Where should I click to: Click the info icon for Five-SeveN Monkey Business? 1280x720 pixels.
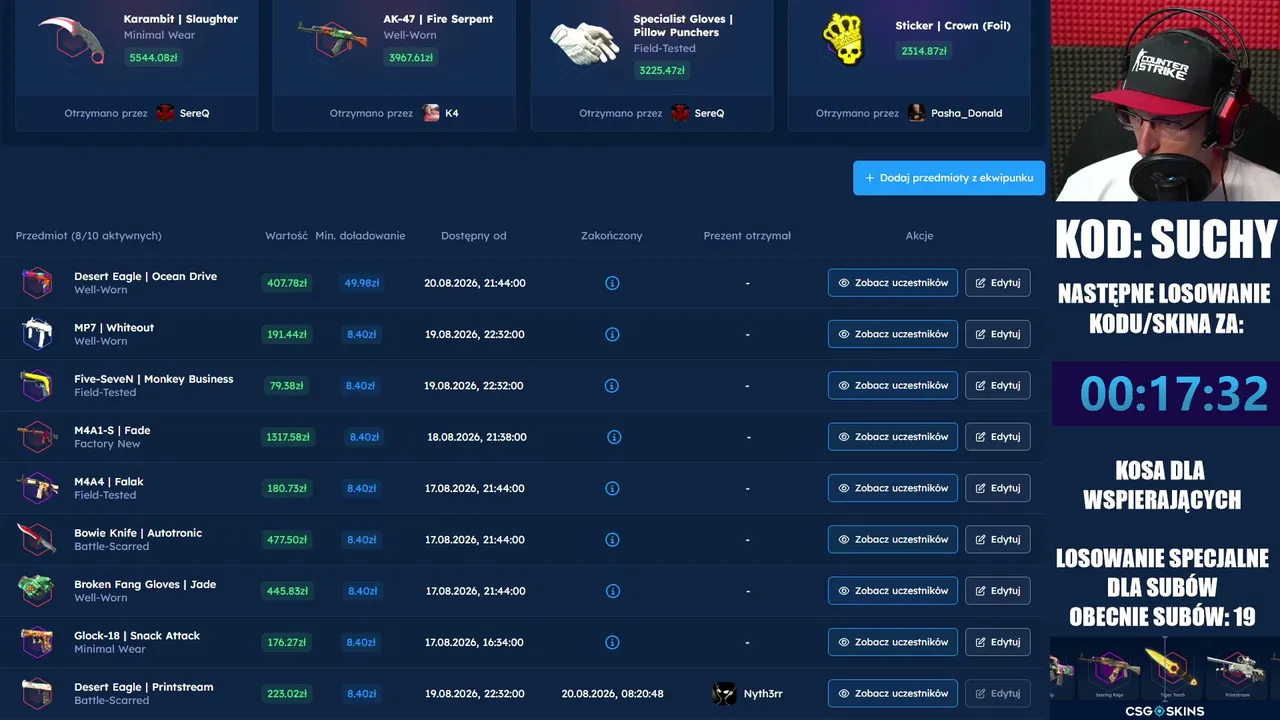click(612, 385)
